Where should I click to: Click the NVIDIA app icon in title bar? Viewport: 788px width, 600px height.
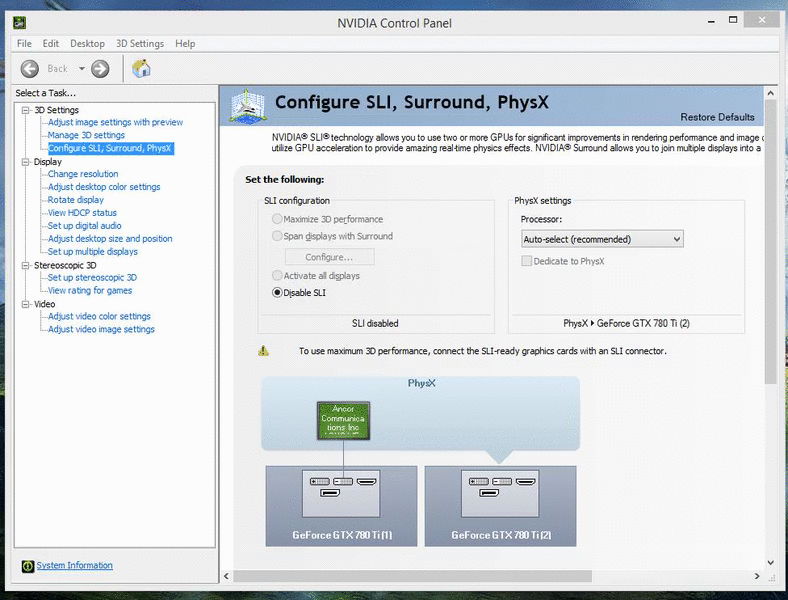pyautogui.click(x=19, y=23)
